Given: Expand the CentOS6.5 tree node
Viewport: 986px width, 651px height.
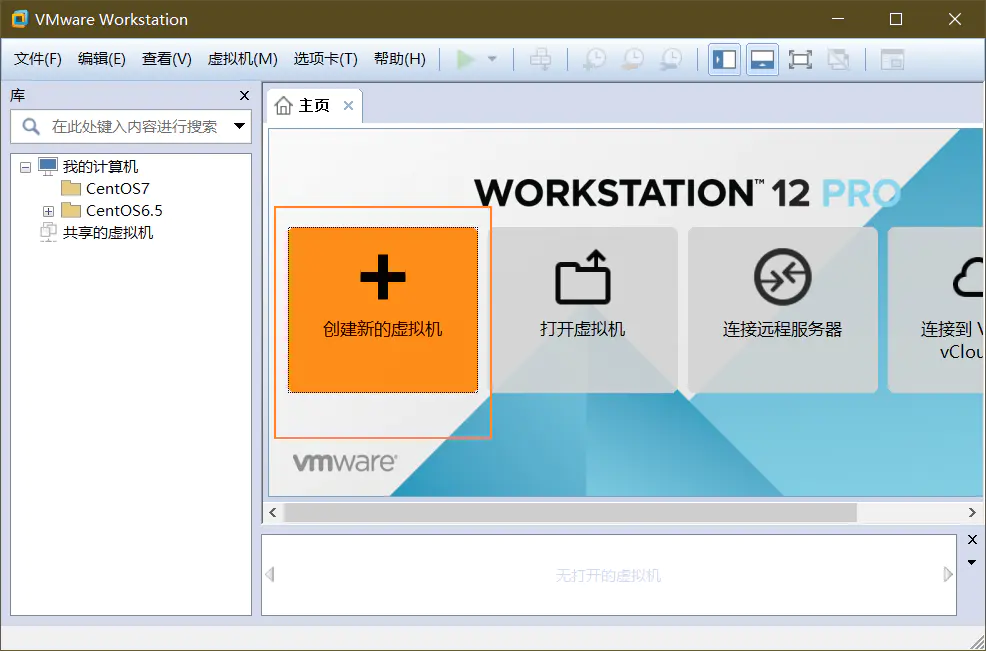Looking at the screenshot, I should point(48,211).
